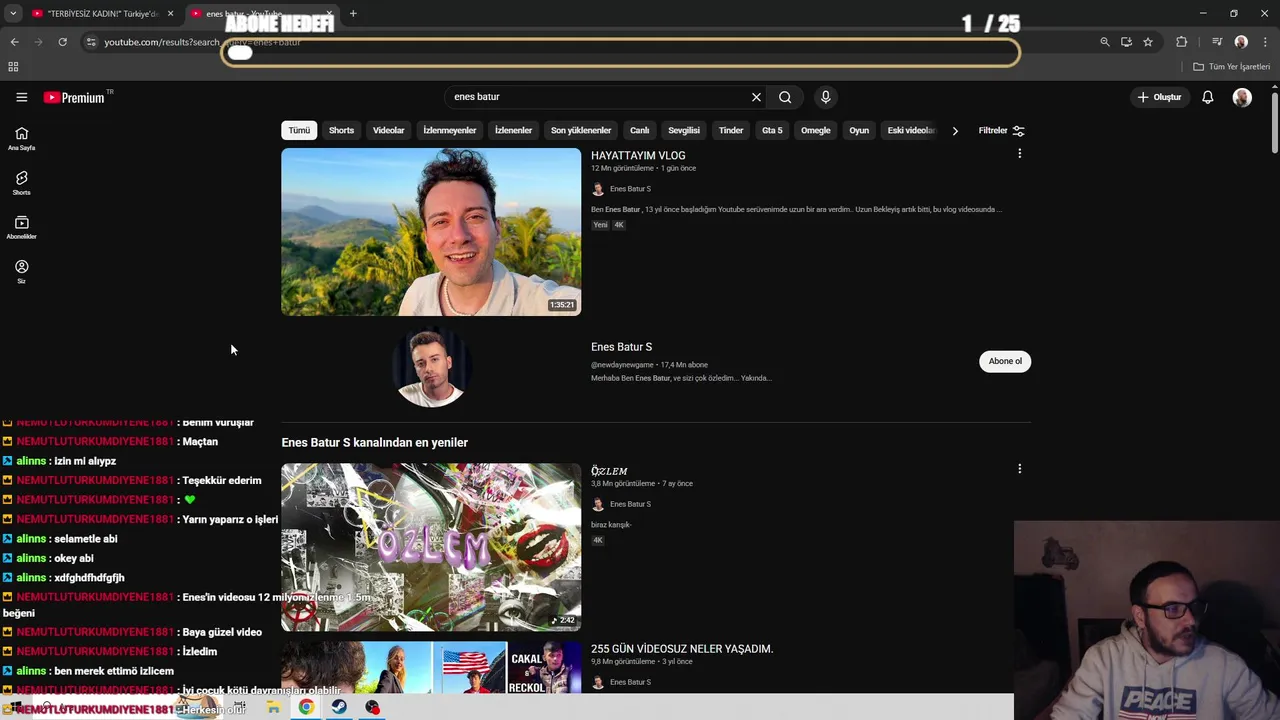Open 255 GÜN VİDEOSUZ NELER YAŞADIM title

[x=682, y=649]
